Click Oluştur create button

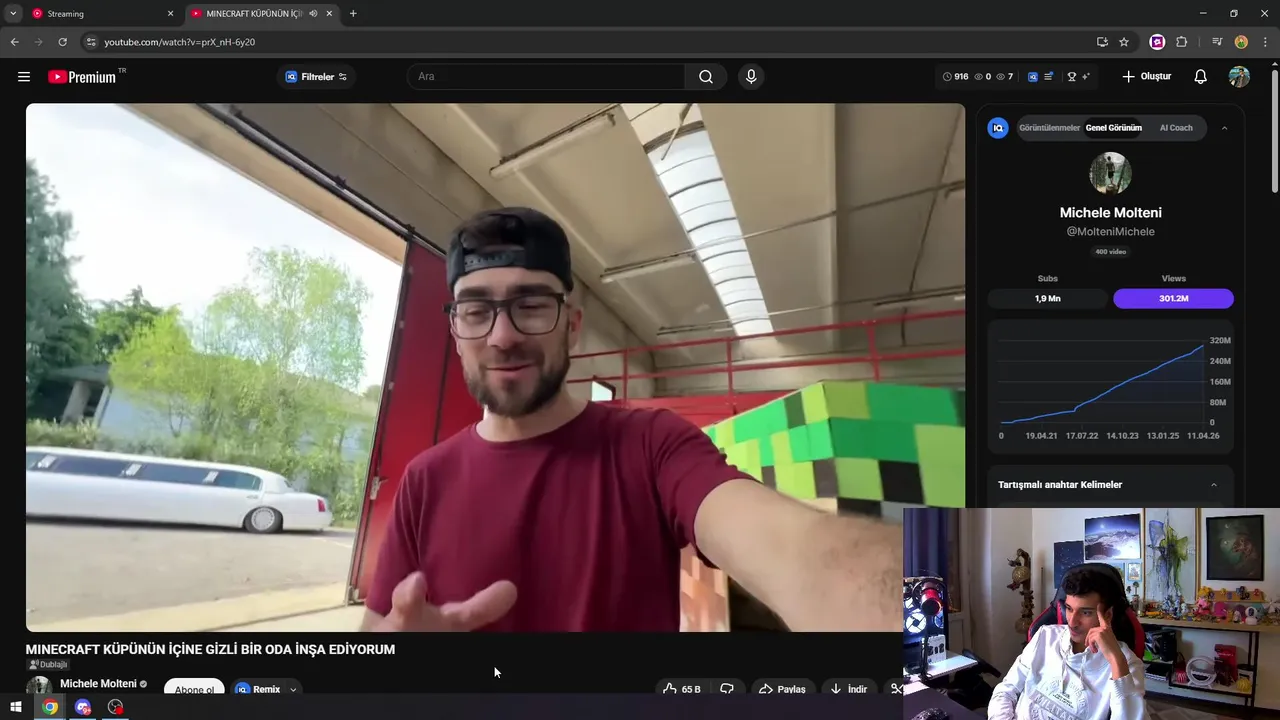(x=1146, y=77)
